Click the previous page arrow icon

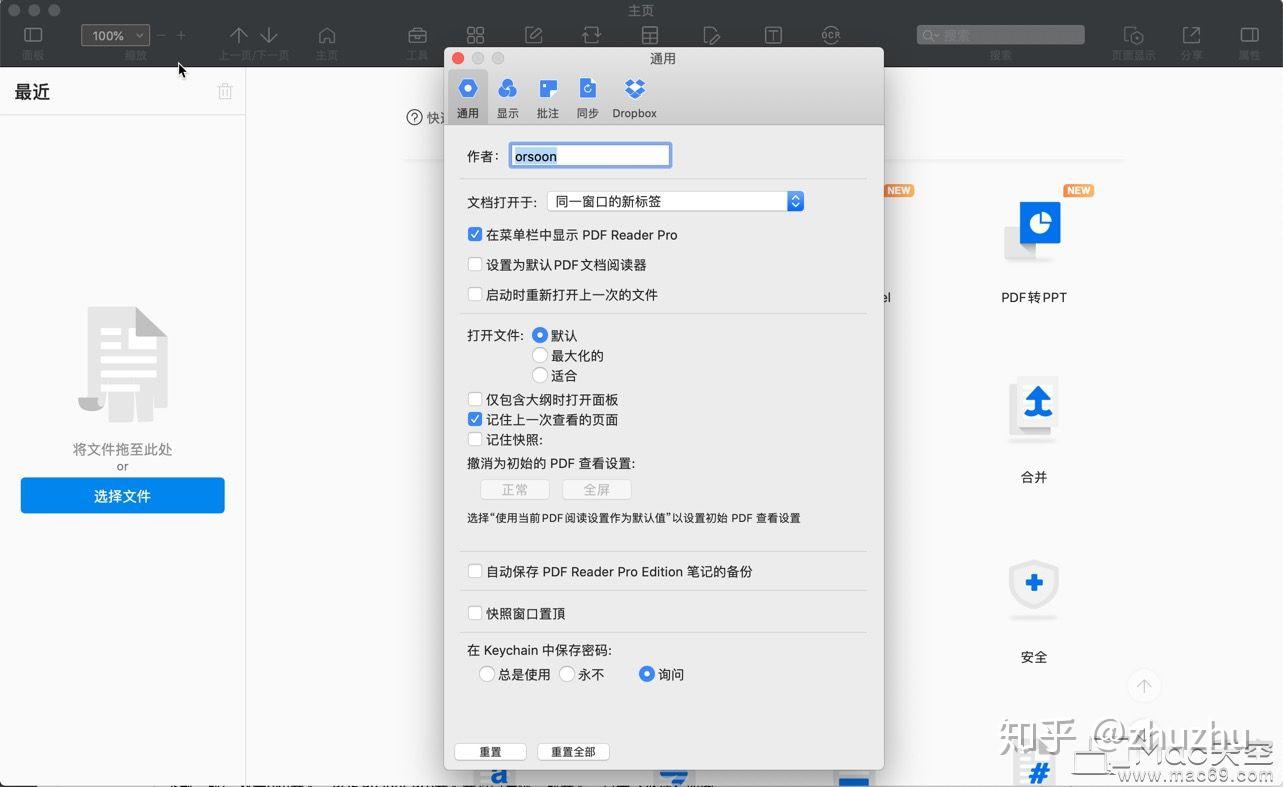tap(239, 35)
